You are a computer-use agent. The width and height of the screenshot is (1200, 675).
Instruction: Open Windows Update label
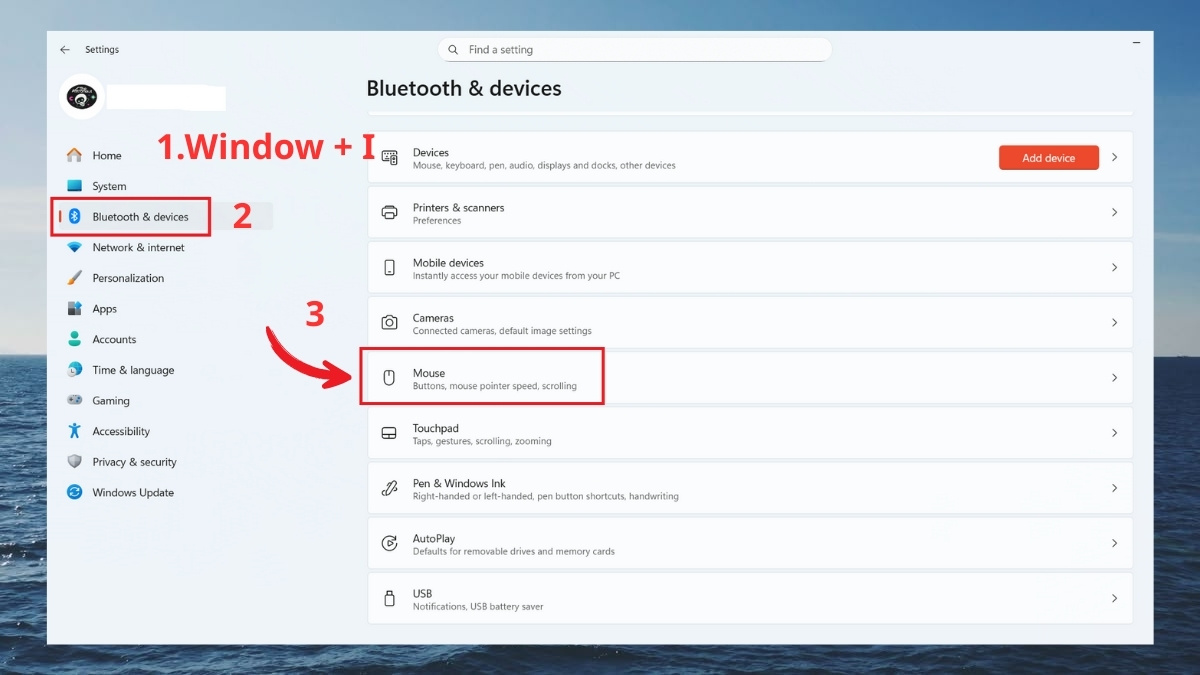pos(133,492)
